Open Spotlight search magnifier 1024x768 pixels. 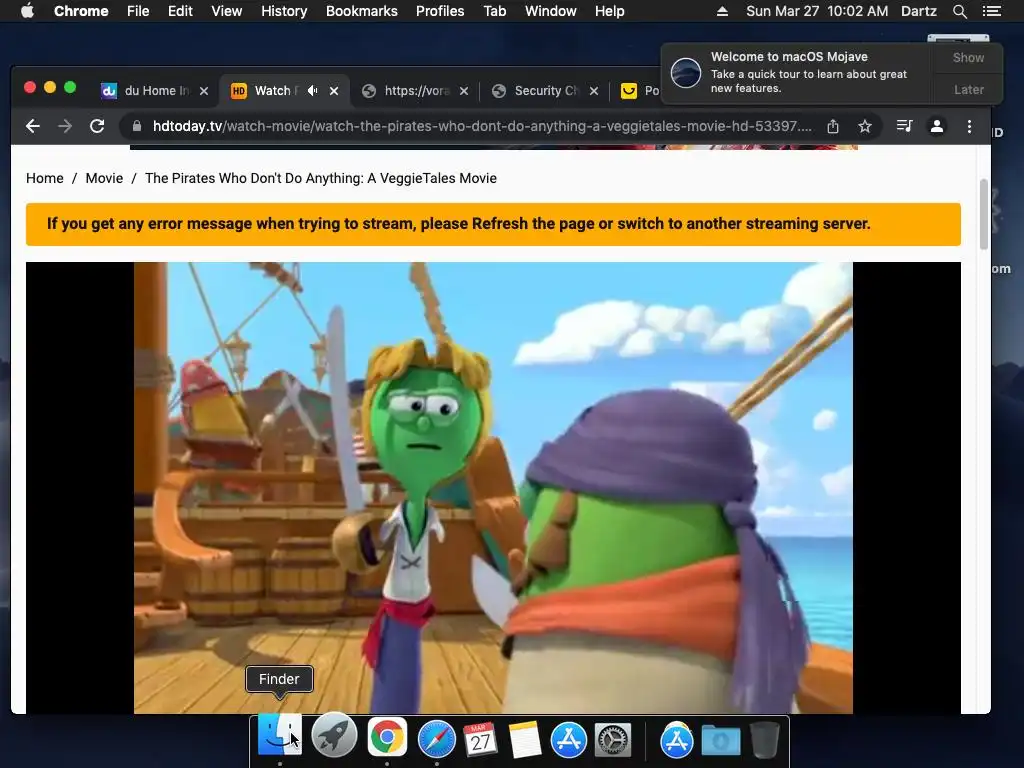[959, 11]
